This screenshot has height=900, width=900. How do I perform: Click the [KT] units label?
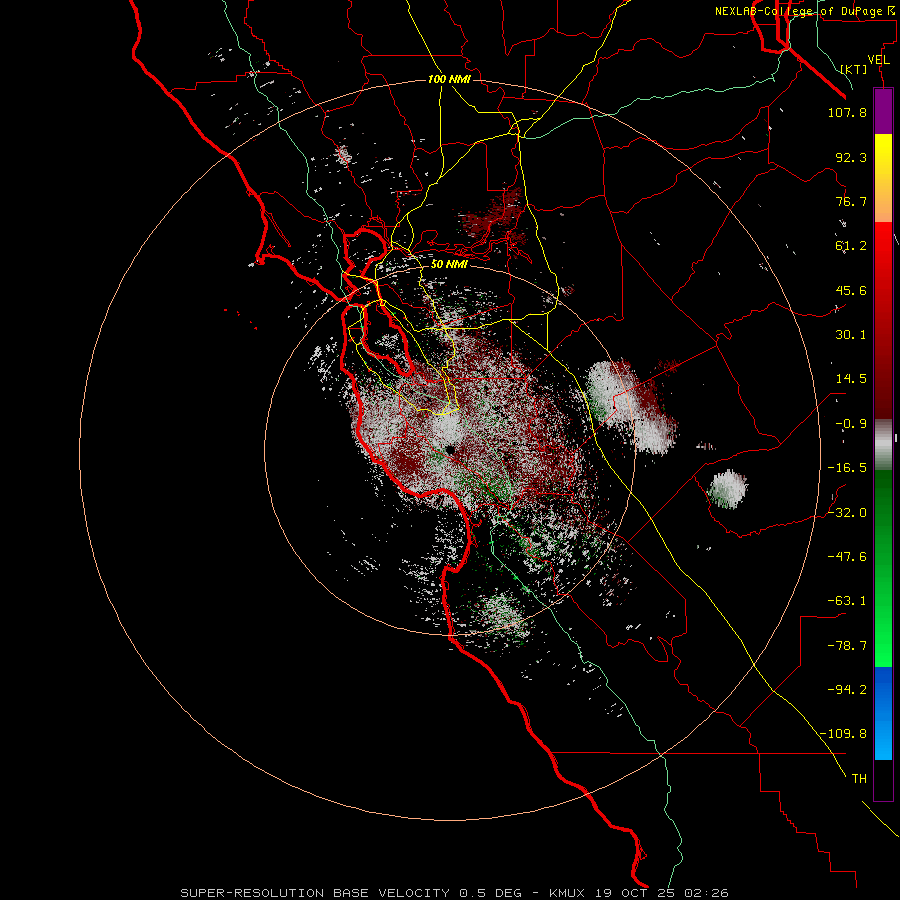pos(854,69)
